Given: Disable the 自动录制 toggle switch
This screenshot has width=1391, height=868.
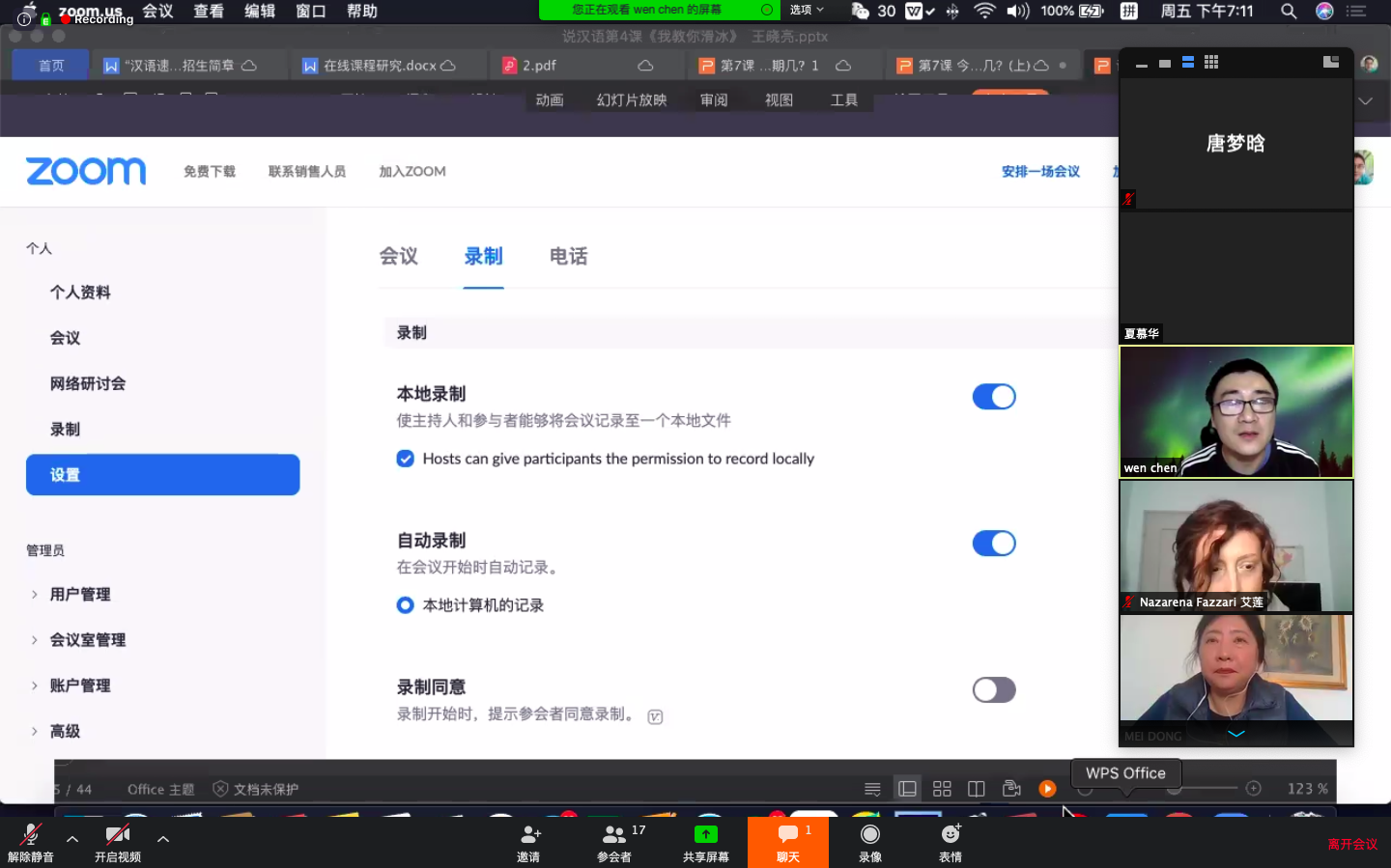Looking at the screenshot, I should pyautogui.click(x=993, y=544).
